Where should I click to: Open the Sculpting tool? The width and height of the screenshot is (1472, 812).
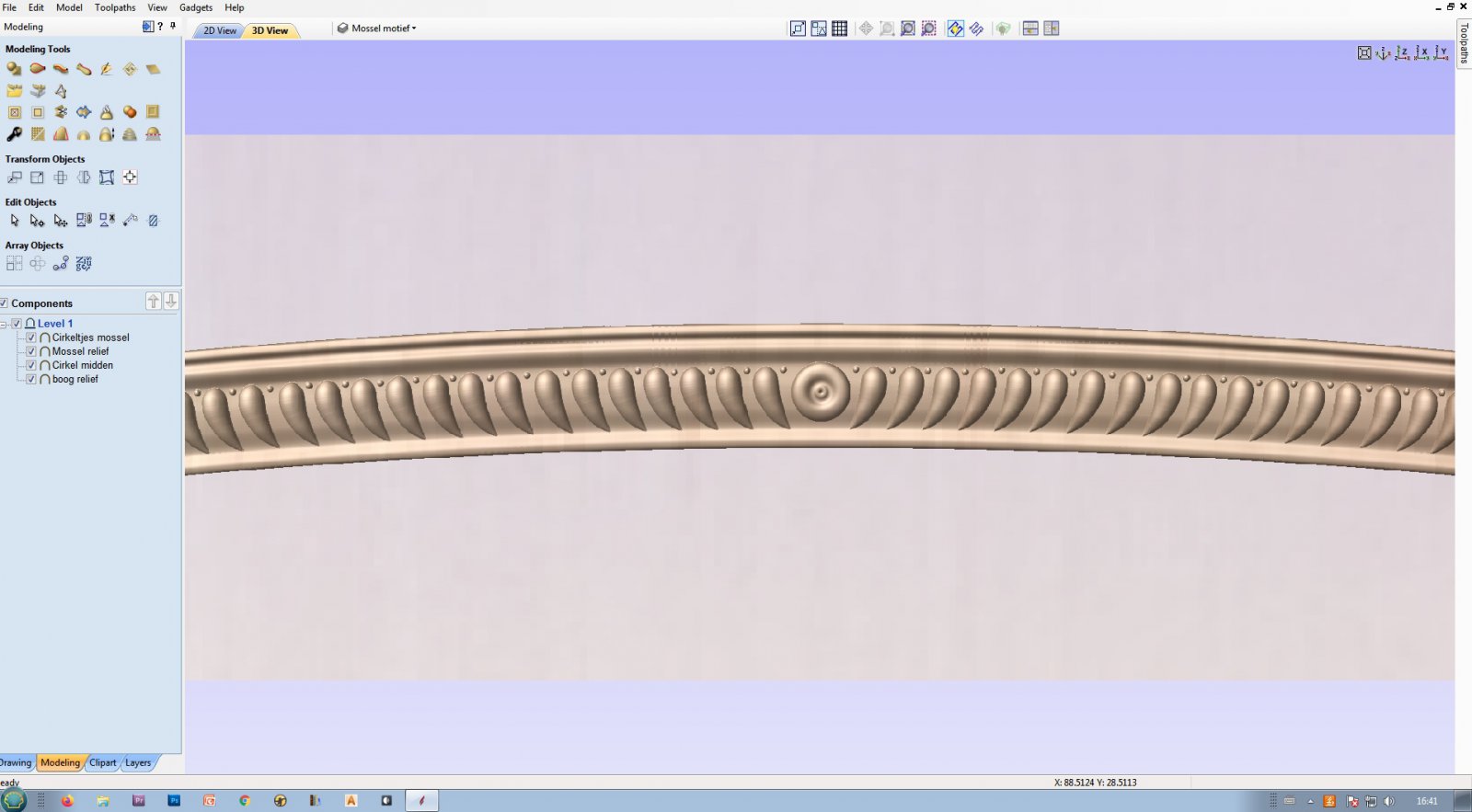107,69
